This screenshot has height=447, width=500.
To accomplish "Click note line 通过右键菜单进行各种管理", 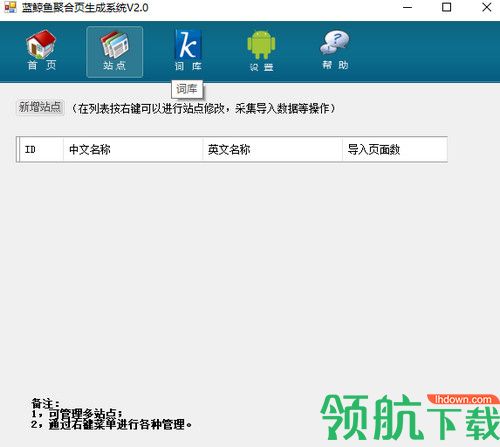I will click(x=111, y=424).
